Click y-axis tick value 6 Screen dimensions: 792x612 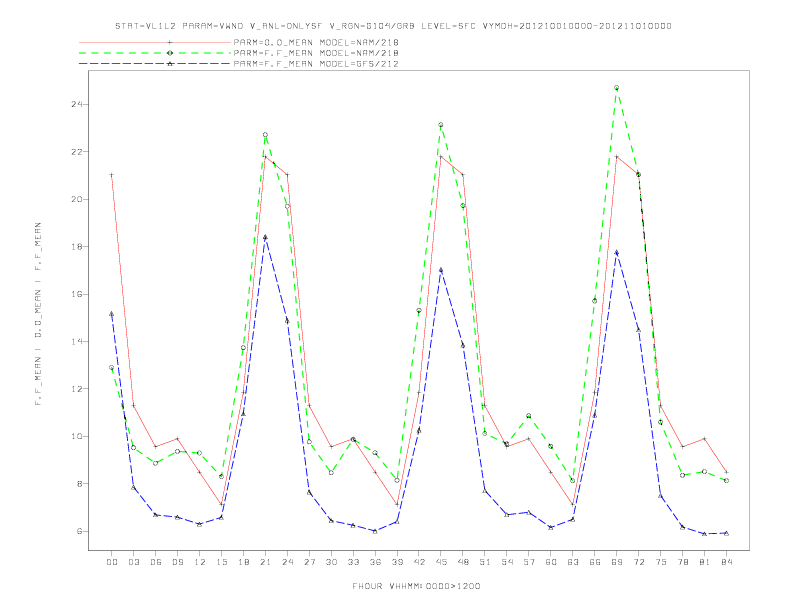coord(79,532)
